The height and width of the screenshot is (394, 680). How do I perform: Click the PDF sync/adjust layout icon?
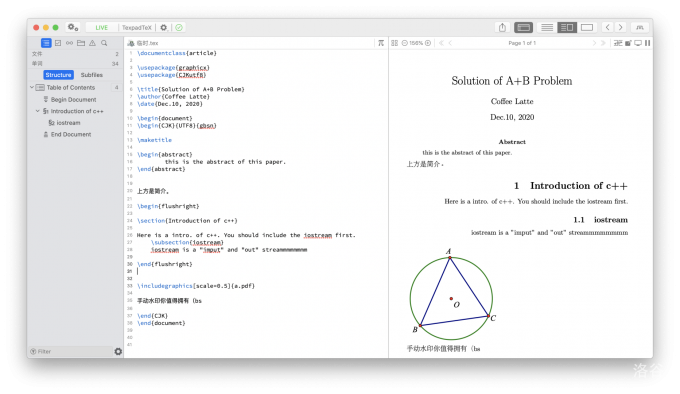[x=618, y=43]
